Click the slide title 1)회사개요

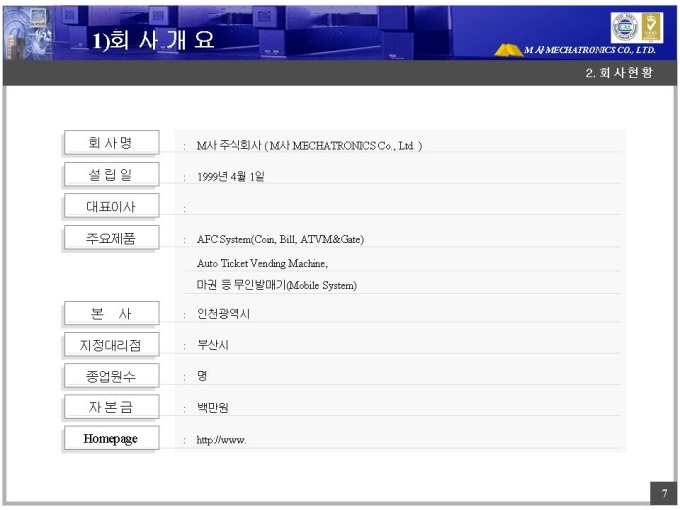(154, 40)
